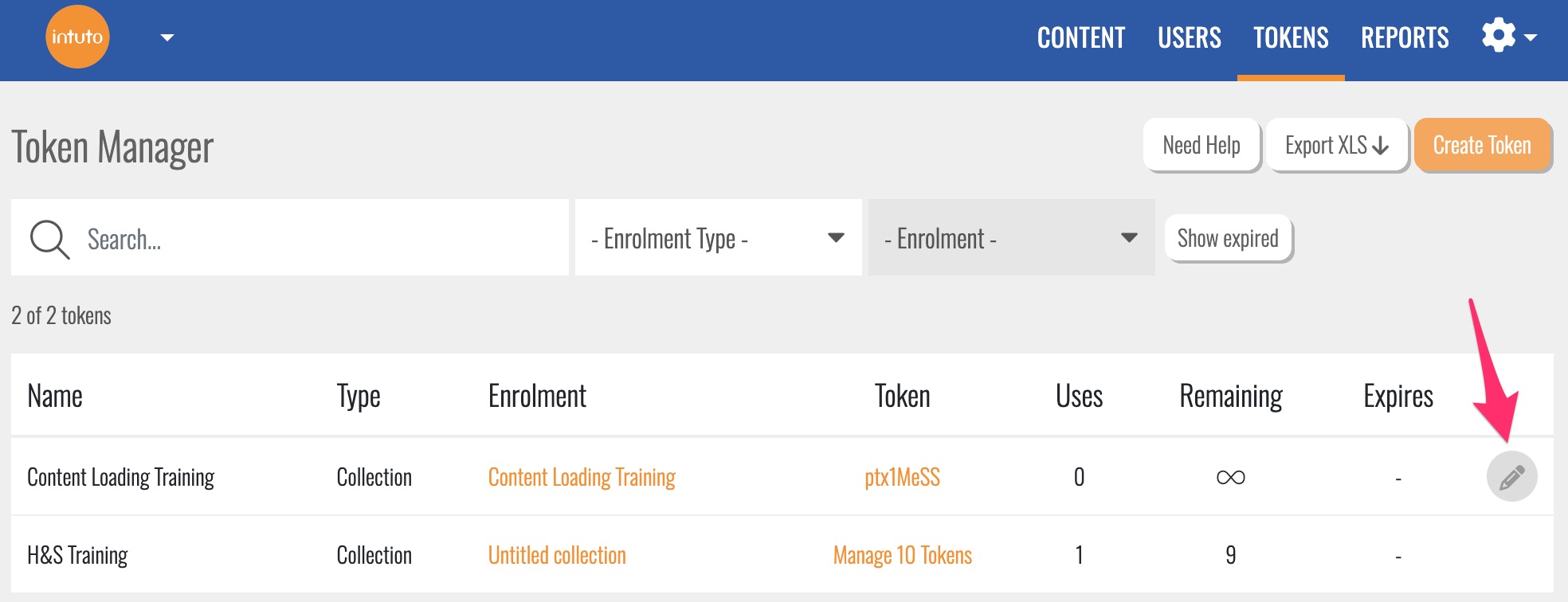This screenshot has width=1568, height=602.
Task: Click the Intuto logo
Action: [77, 37]
